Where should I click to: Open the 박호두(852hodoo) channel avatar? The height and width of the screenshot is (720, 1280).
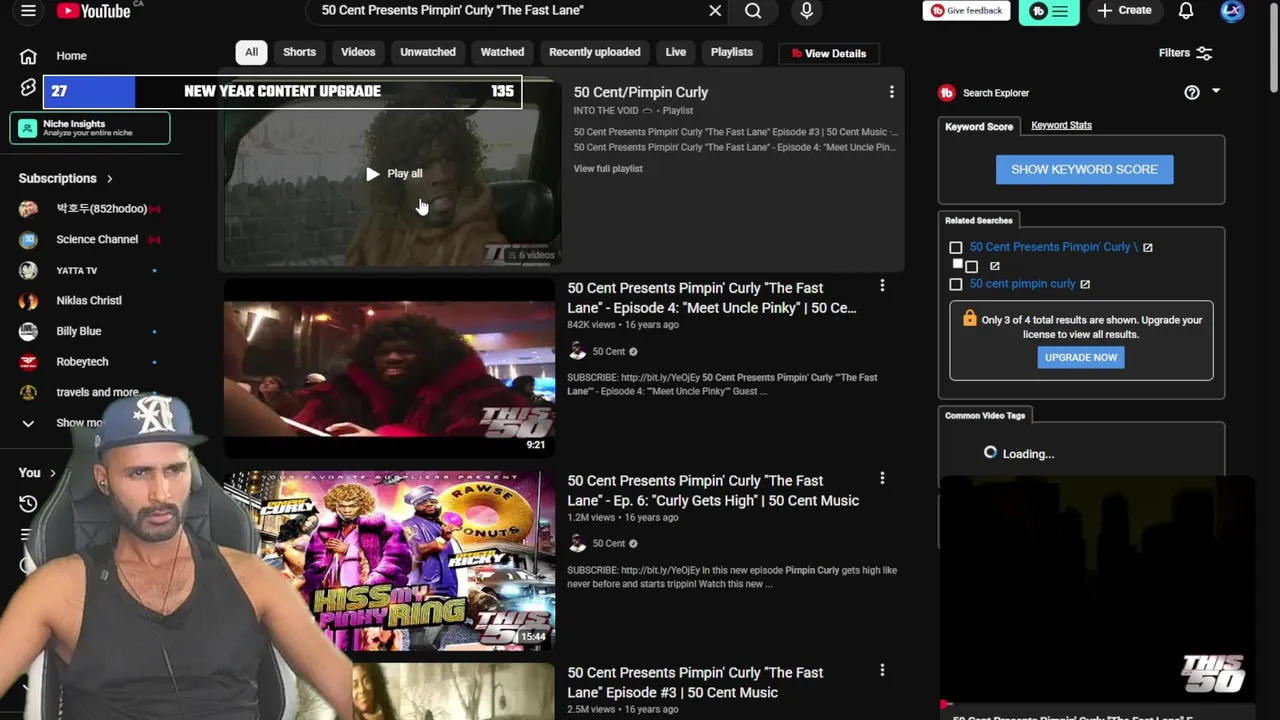click(28, 209)
